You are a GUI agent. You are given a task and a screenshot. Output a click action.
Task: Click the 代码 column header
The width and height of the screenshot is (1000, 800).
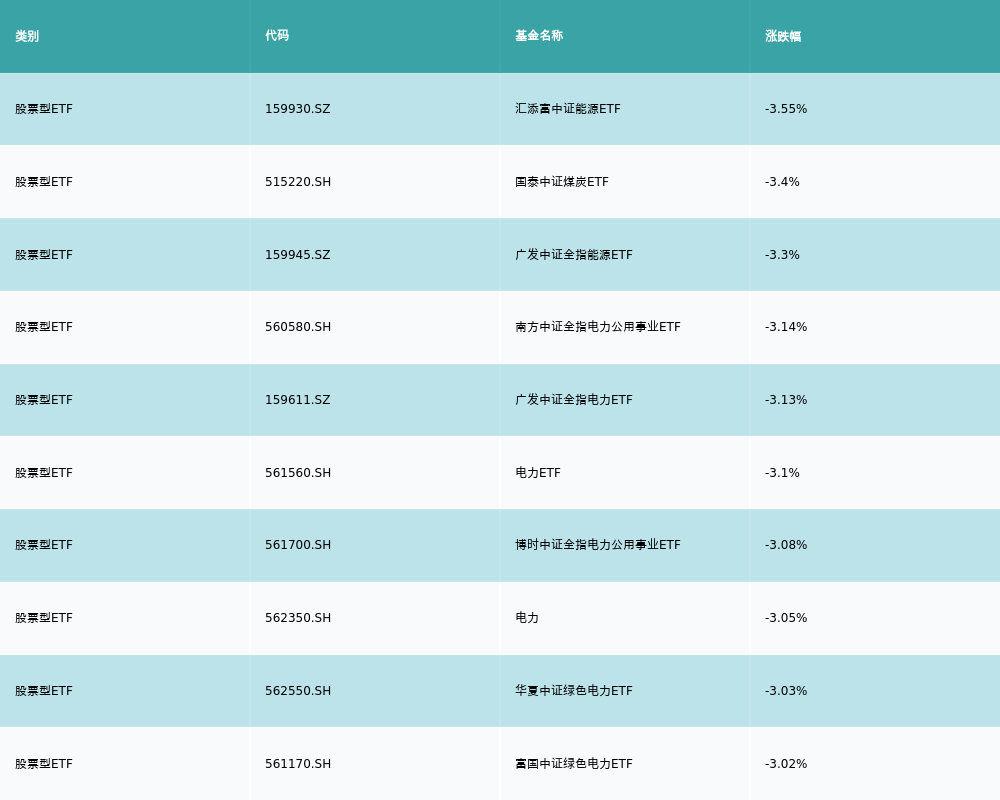pyautogui.click(x=277, y=36)
